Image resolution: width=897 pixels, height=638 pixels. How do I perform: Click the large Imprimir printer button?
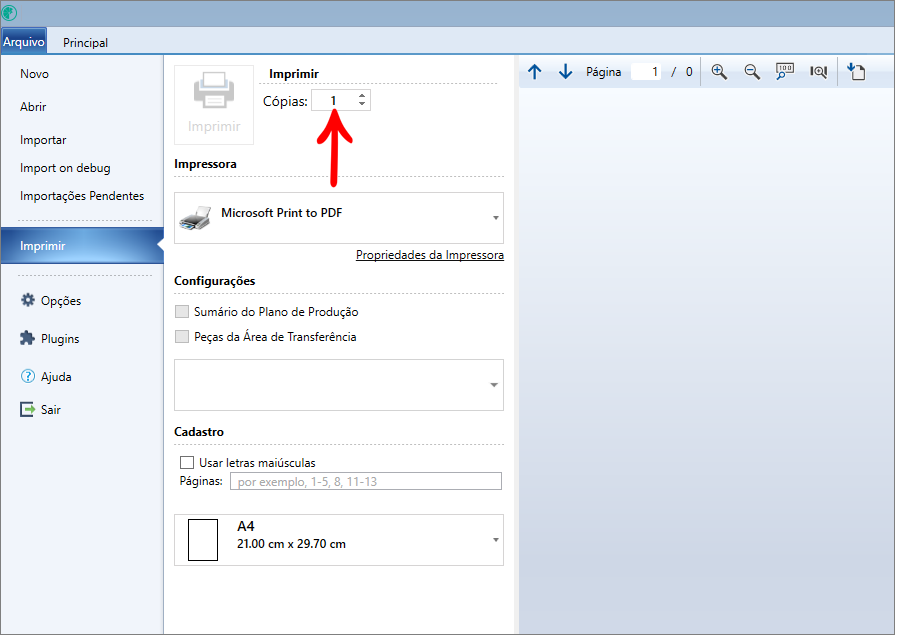pyautogui.click(x=214, y=105)
